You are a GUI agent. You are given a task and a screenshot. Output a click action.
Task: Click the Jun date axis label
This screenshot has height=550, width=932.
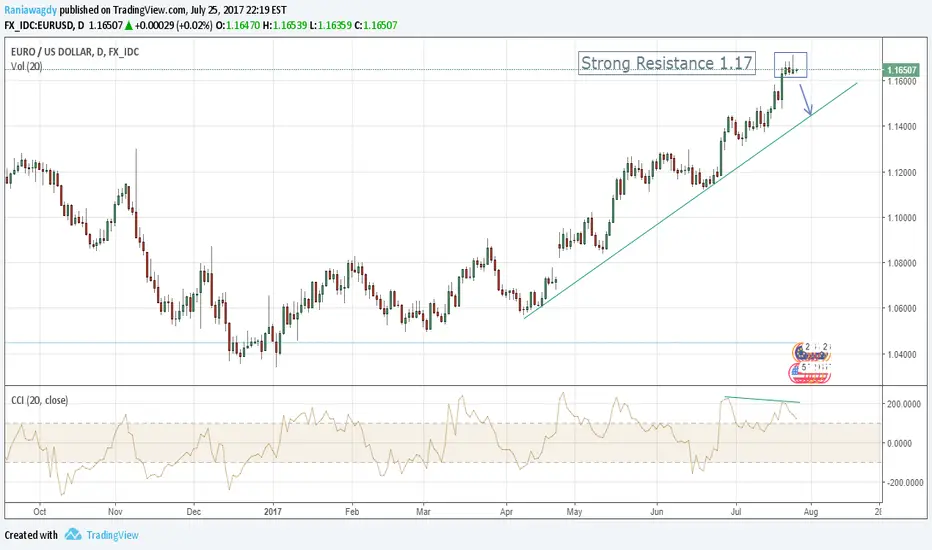657,511
